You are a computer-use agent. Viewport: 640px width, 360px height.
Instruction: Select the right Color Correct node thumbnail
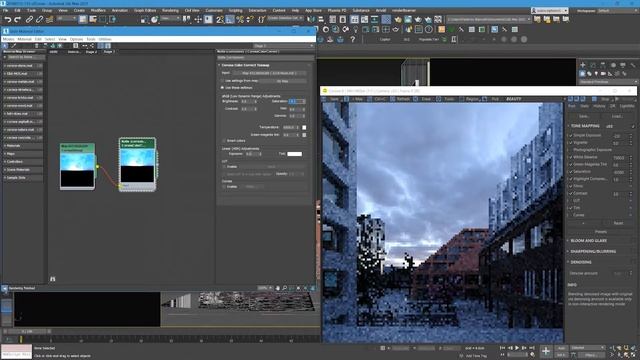[137, 165]
